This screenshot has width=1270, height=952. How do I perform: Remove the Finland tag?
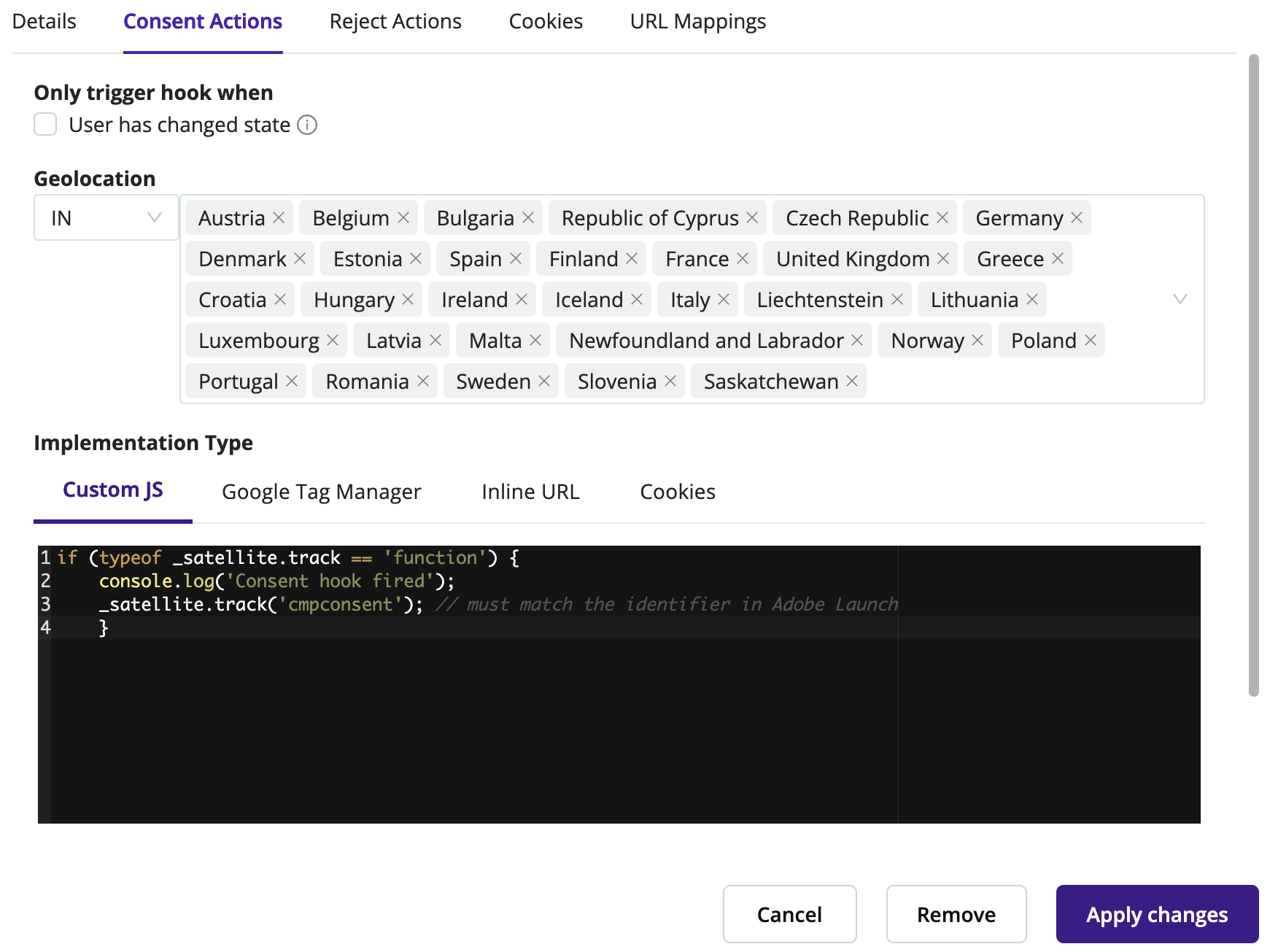[632, 258]
